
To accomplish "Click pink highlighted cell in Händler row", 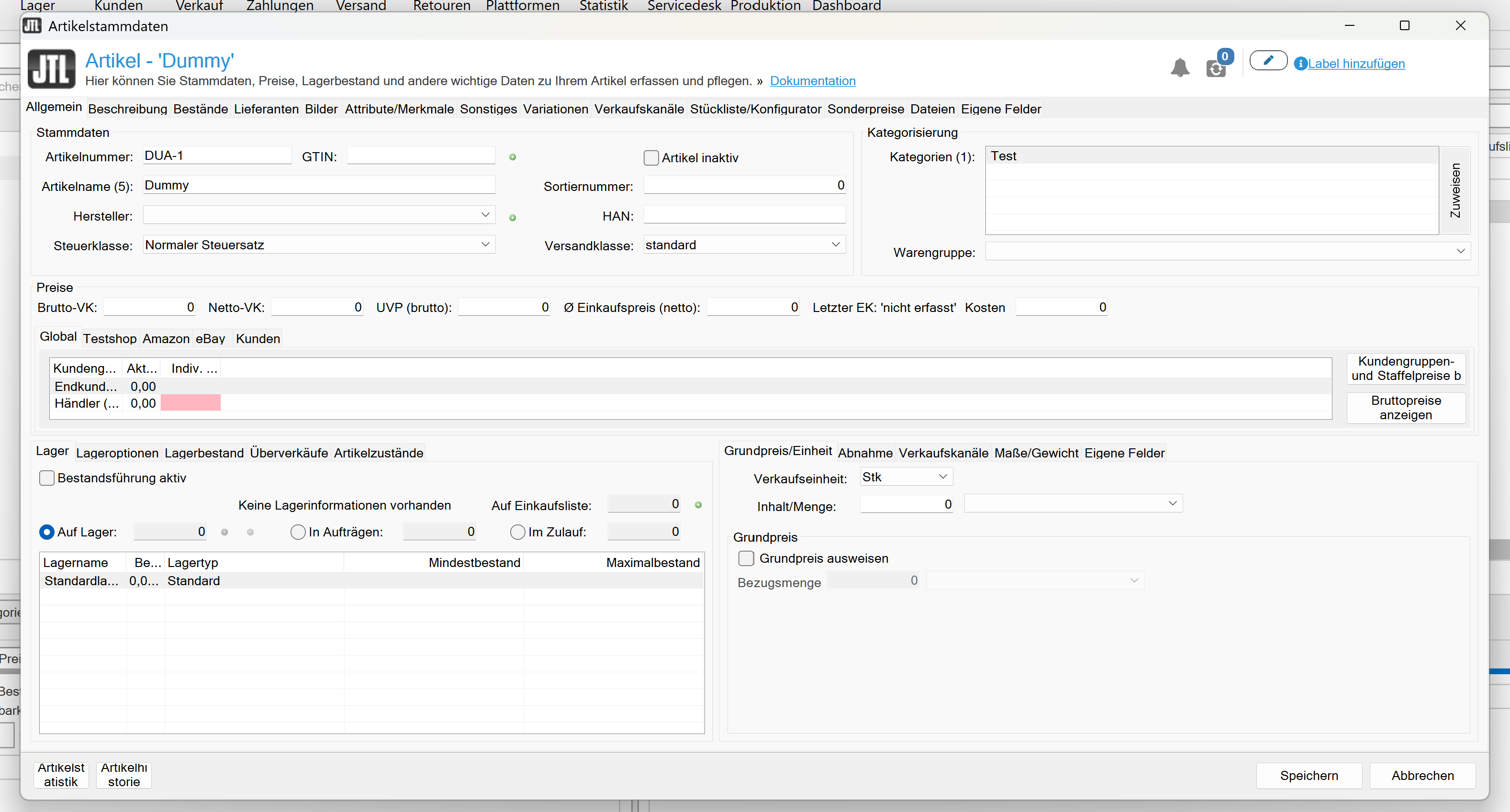I will coord(190,403).
